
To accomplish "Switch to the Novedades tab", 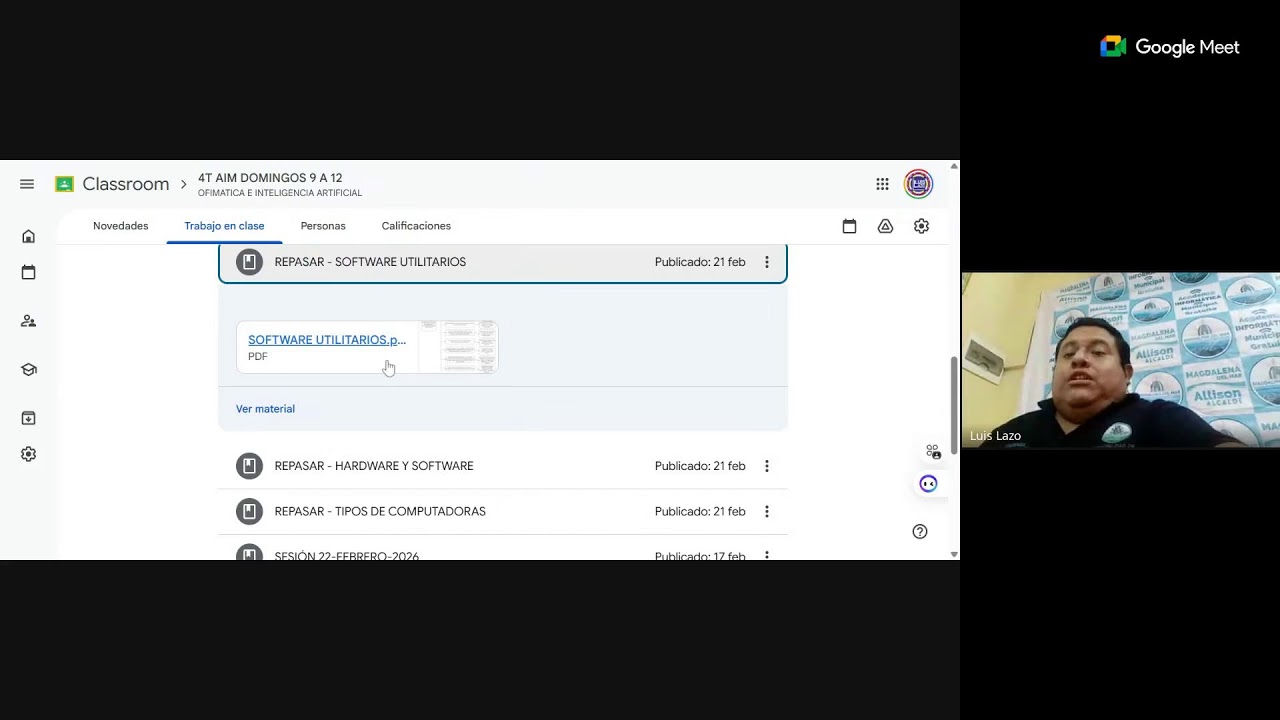I will 120,226.
